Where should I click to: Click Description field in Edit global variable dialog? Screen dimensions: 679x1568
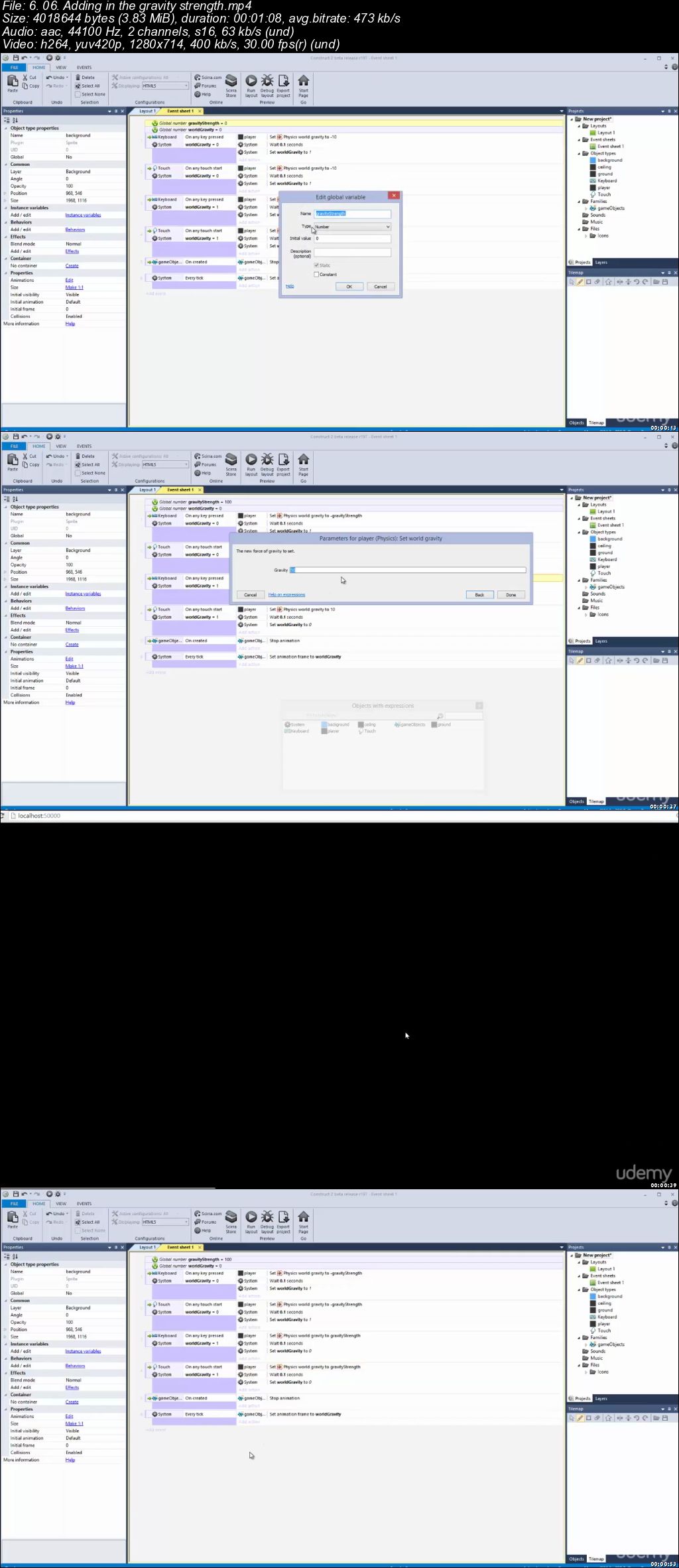352,253
